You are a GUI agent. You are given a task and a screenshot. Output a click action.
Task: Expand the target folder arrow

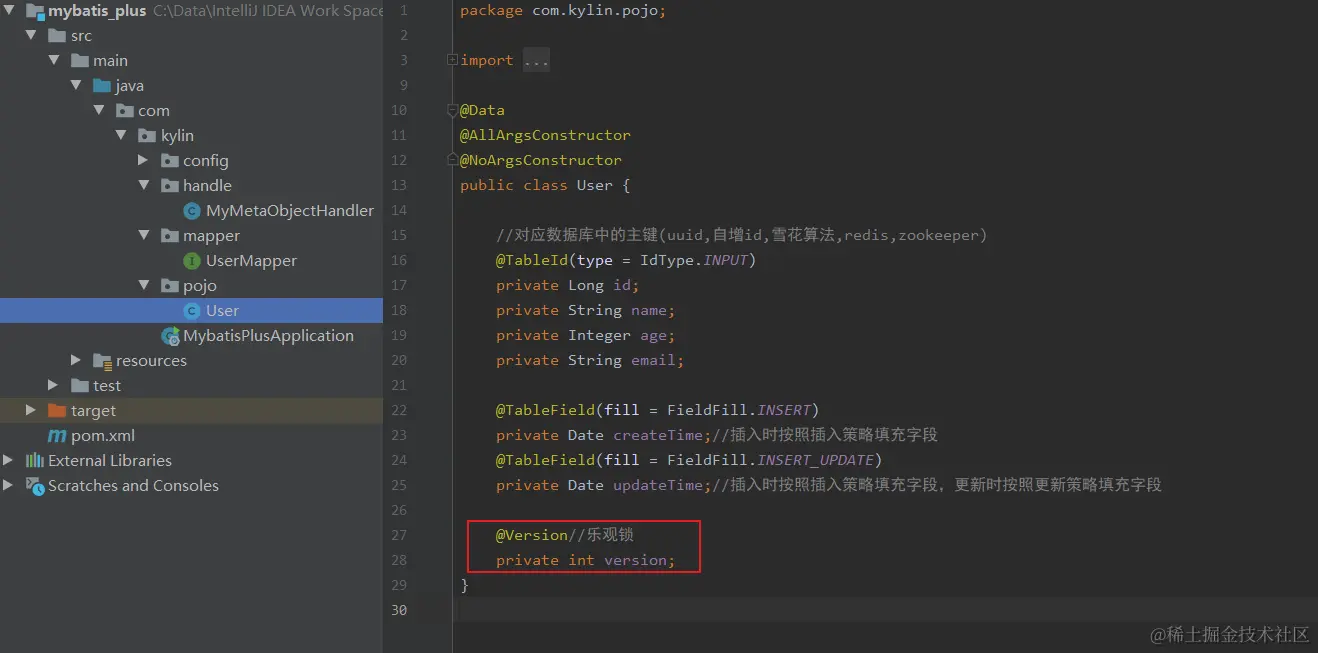click(31, 411)
